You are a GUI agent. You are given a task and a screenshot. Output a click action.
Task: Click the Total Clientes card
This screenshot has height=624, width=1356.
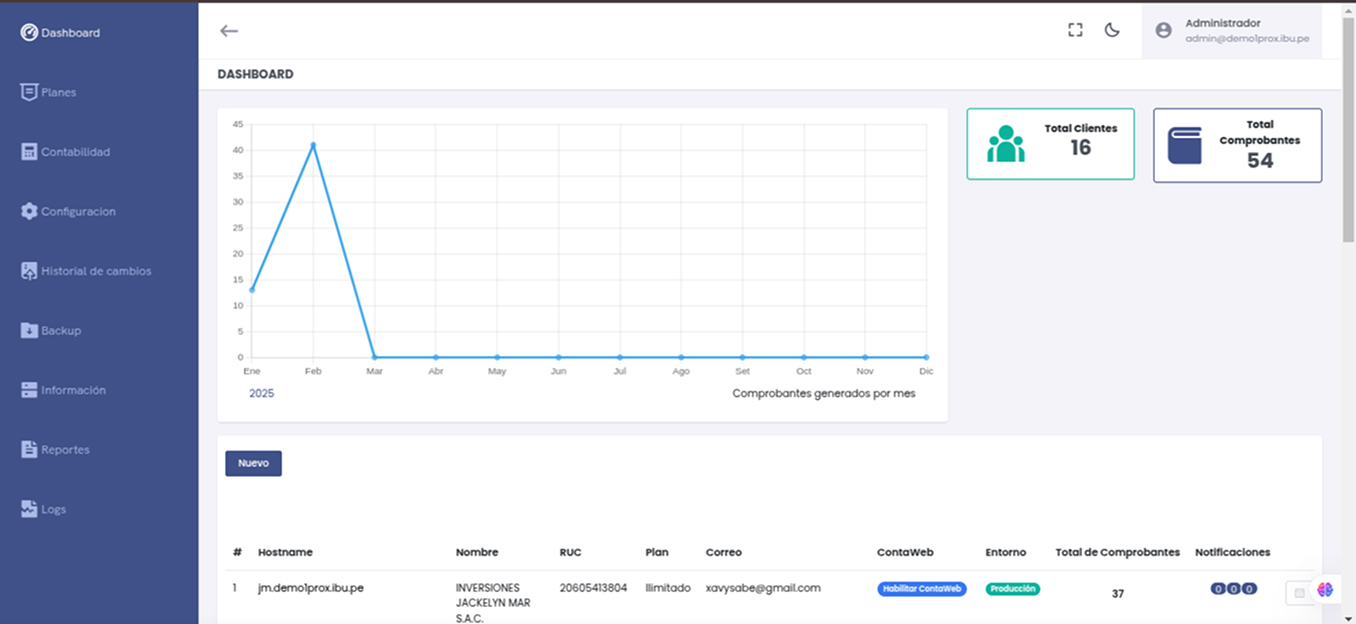click(1050, 144)
